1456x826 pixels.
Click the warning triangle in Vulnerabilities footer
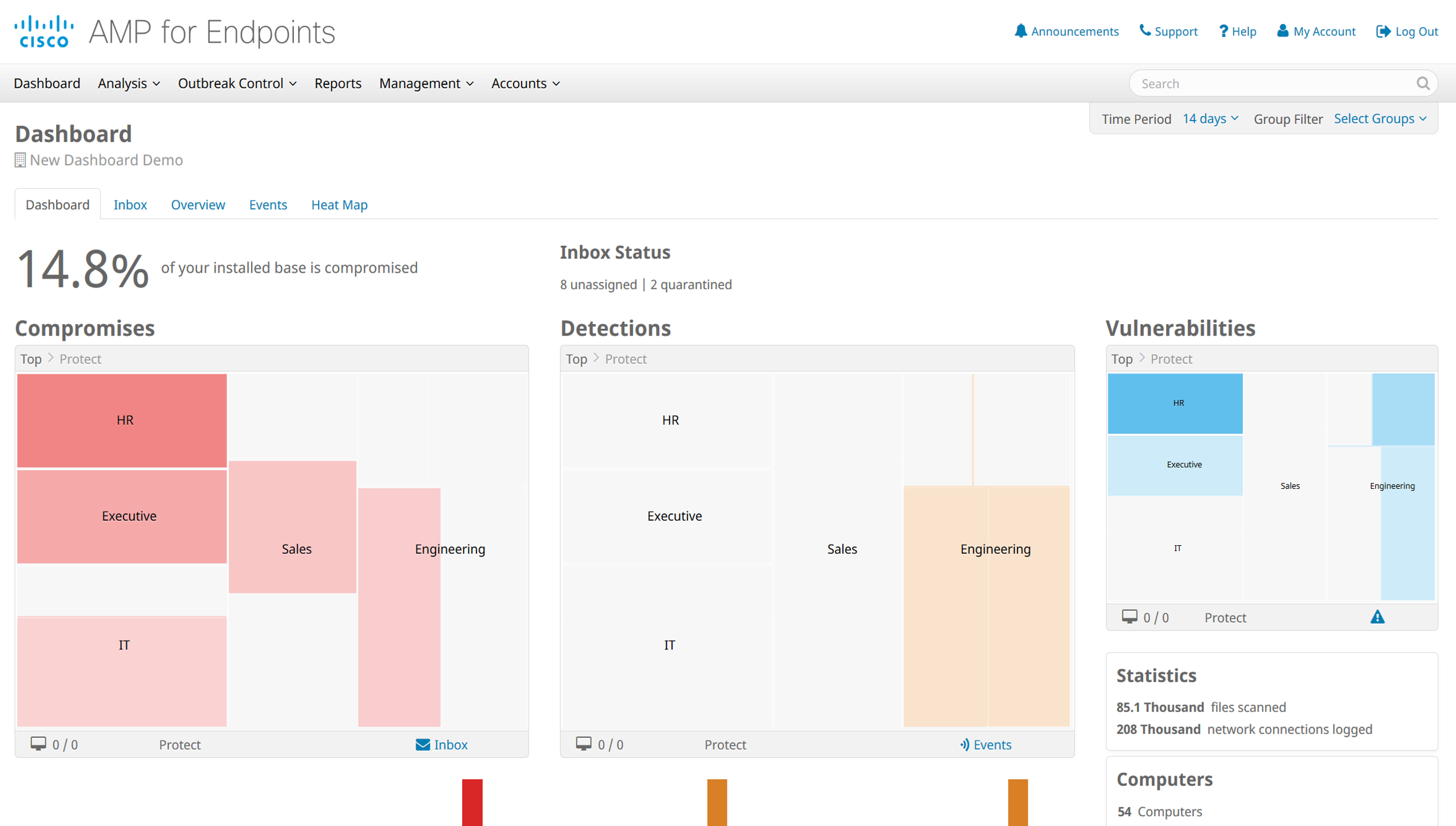click(1378, 617)
